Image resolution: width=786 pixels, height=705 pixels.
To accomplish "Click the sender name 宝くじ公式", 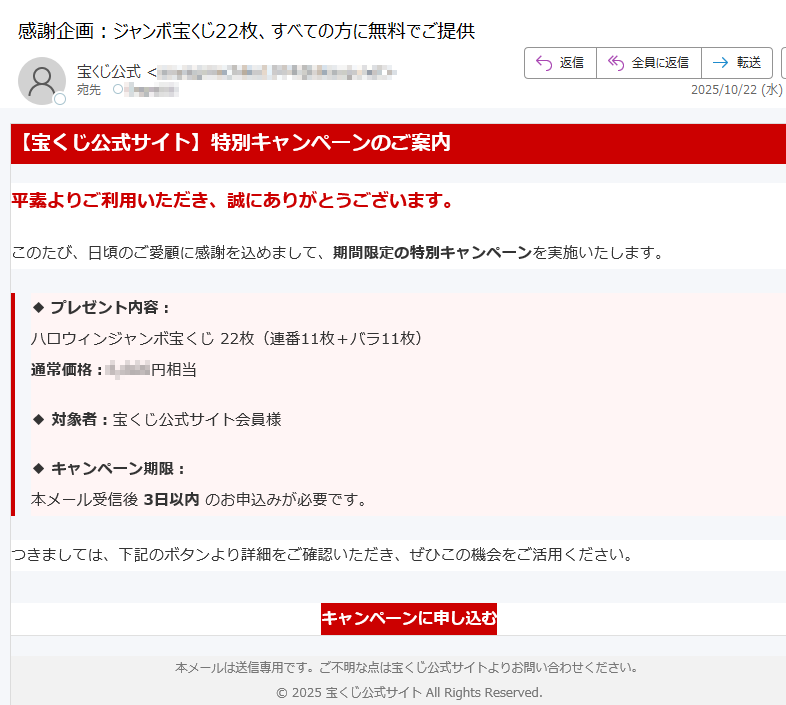I will pos(109,72).
